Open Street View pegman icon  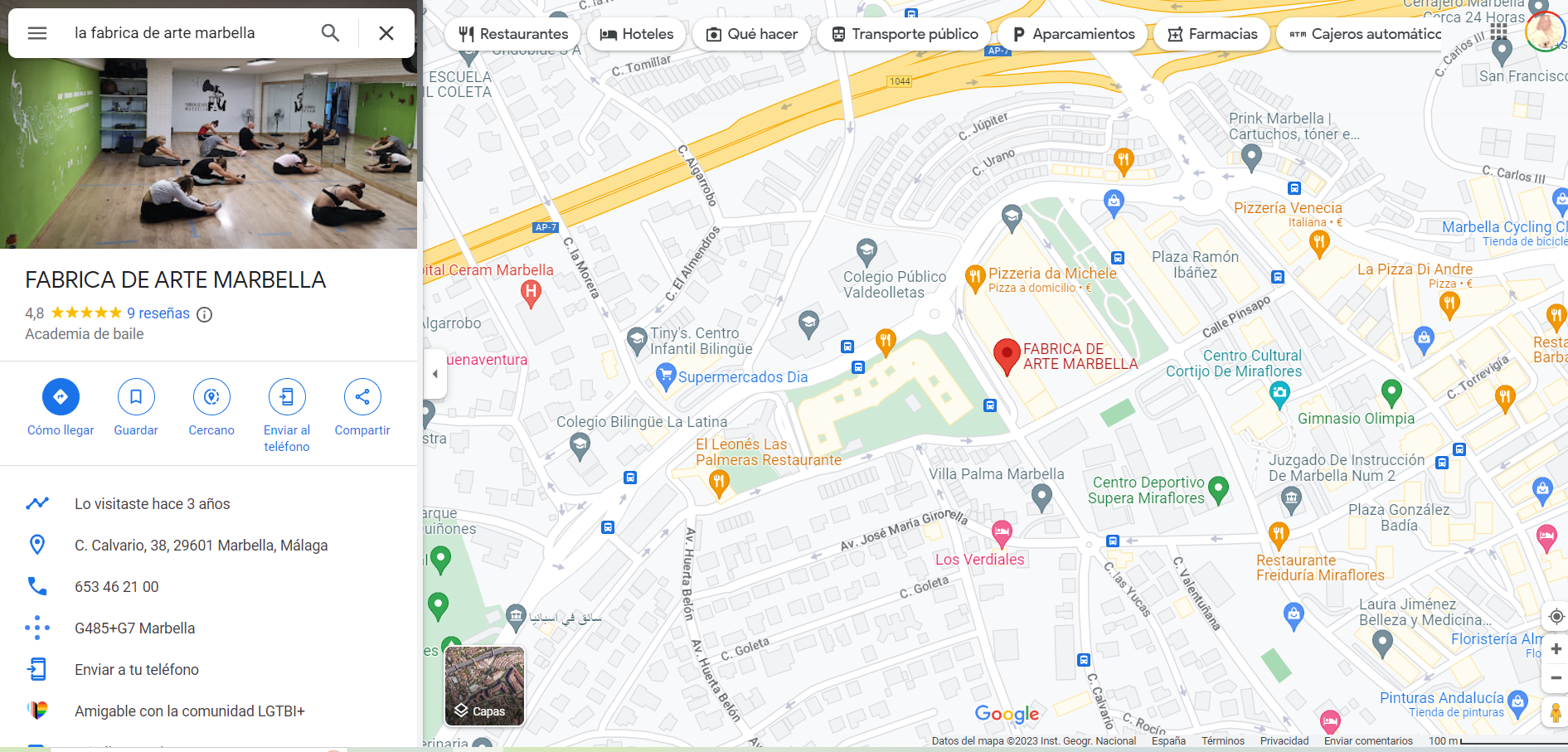point(1556,712)
